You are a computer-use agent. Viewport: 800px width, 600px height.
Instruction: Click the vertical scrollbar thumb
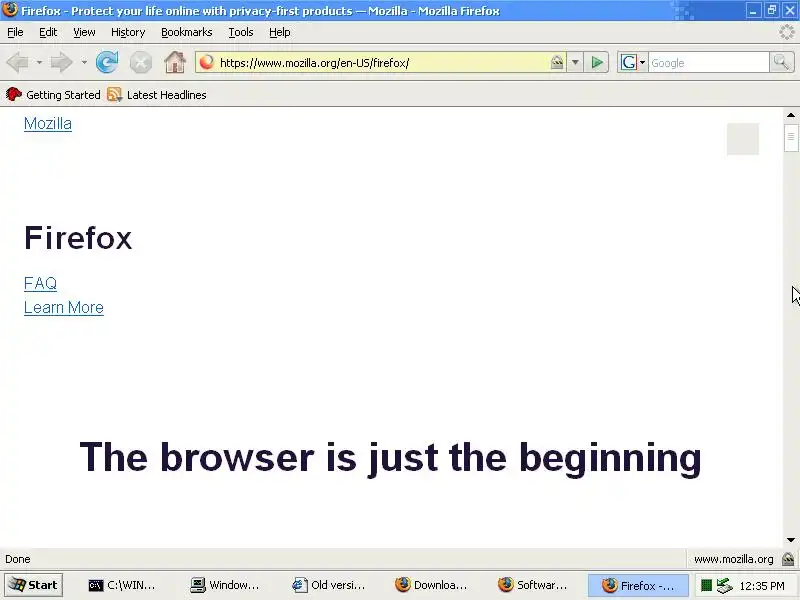(x=791, y=137)
